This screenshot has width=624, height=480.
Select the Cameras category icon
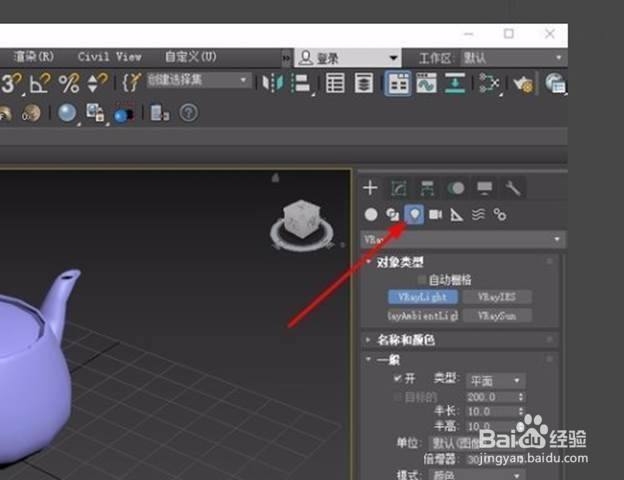pyautogui.click(x=435, y=215)
